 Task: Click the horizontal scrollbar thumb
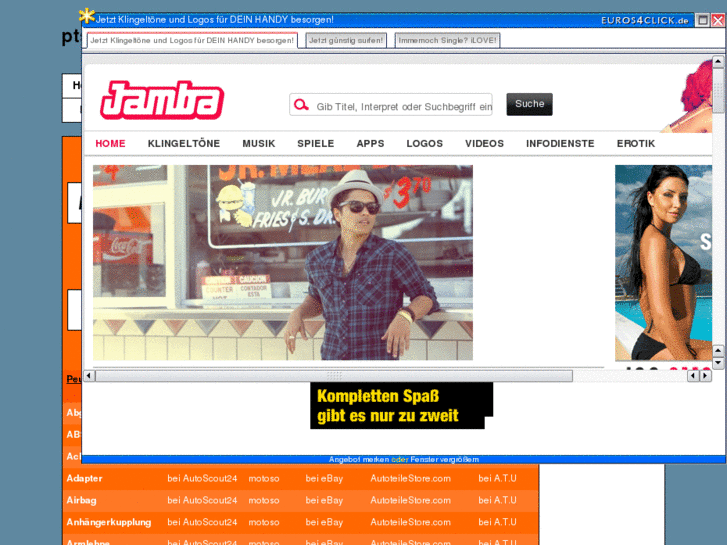[334, 375]
